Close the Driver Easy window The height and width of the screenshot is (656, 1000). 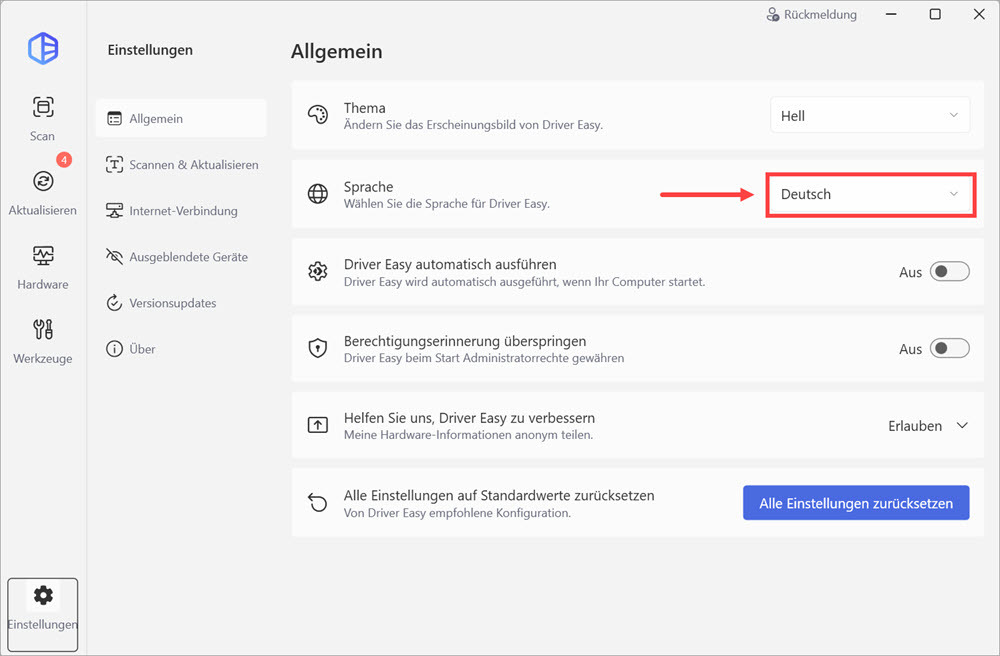[x=979, y=14]
